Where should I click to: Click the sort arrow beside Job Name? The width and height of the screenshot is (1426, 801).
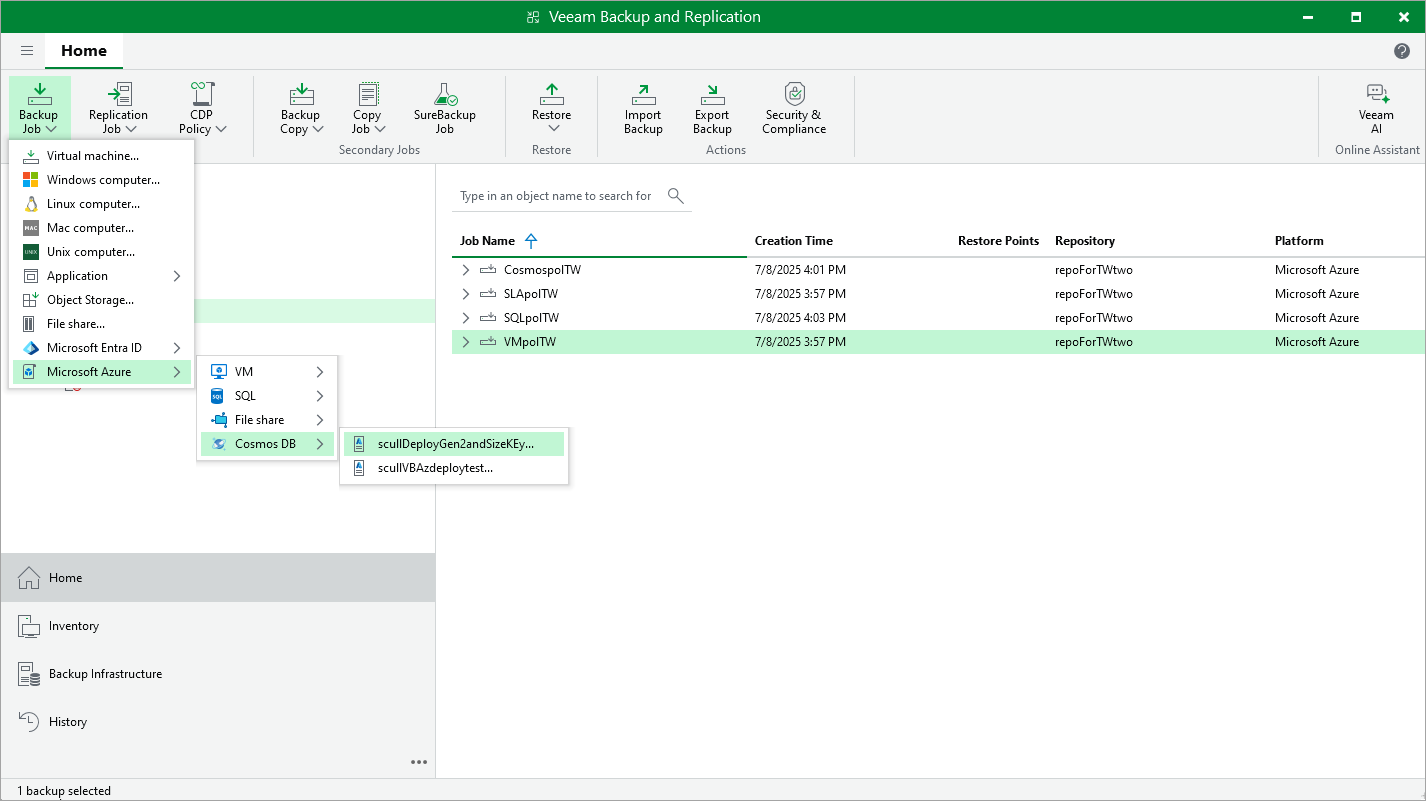coord(531,240)
